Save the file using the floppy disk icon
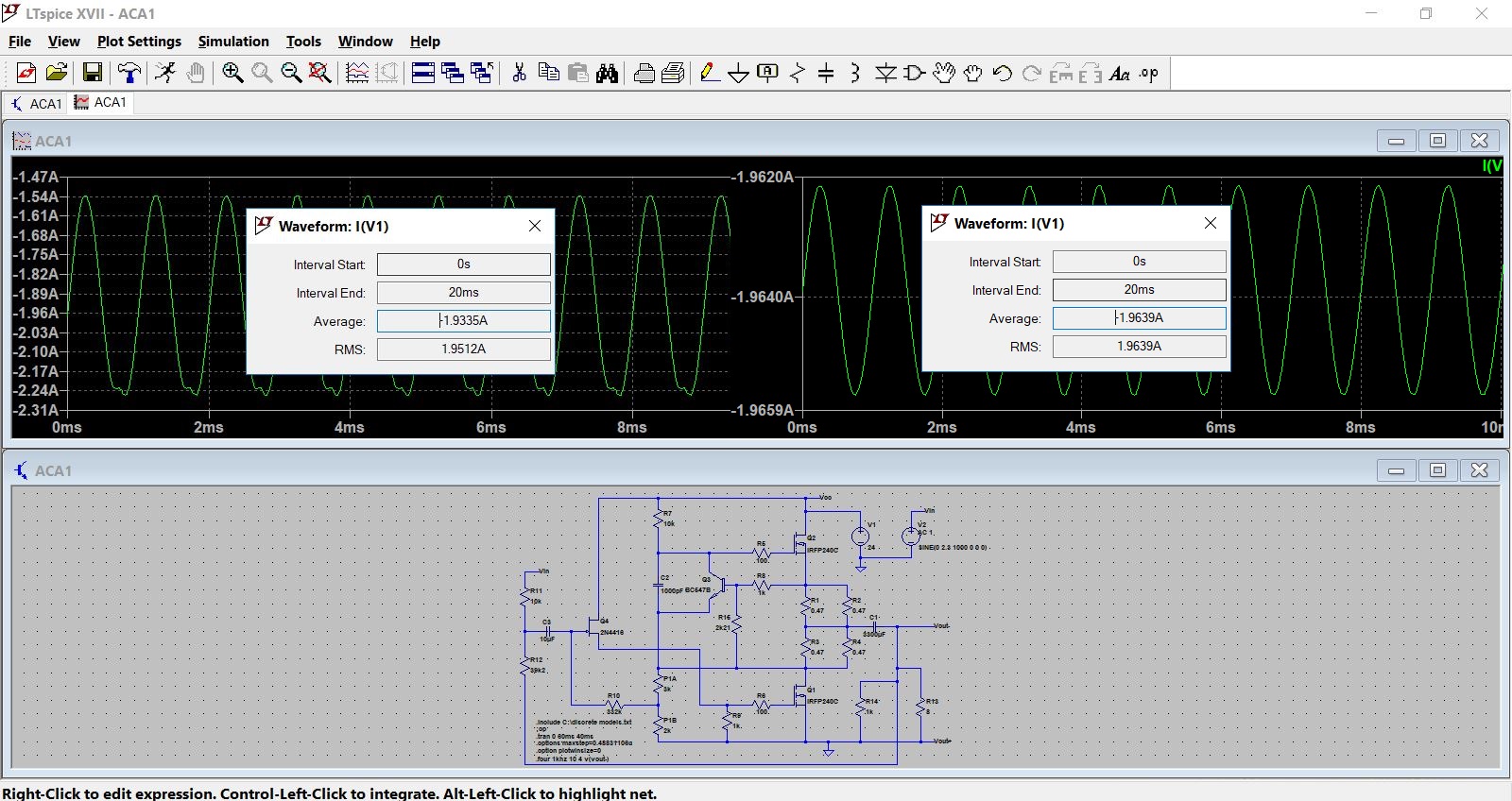 click(x=93, y=73)
